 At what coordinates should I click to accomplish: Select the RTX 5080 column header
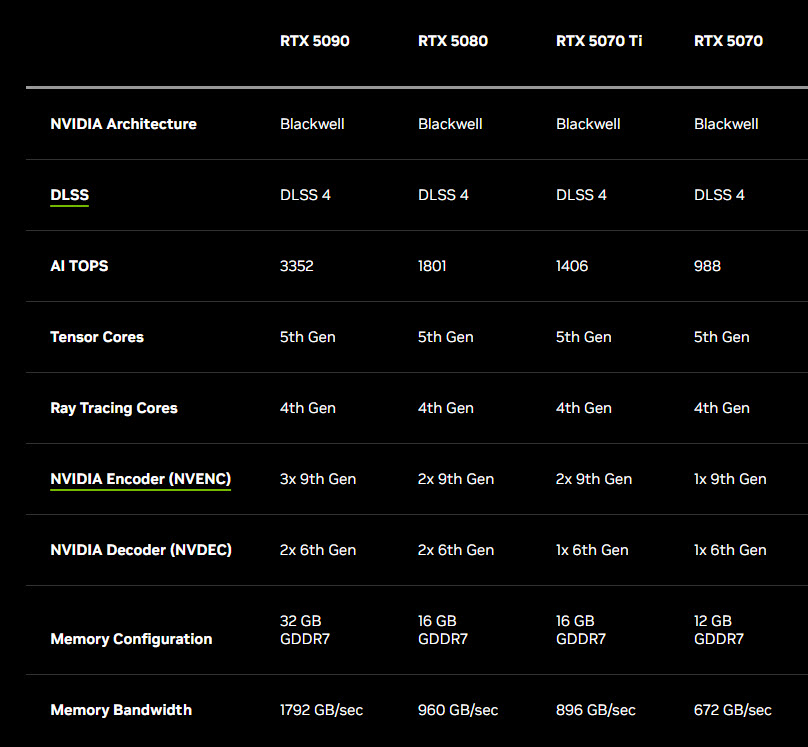(452, 41)
